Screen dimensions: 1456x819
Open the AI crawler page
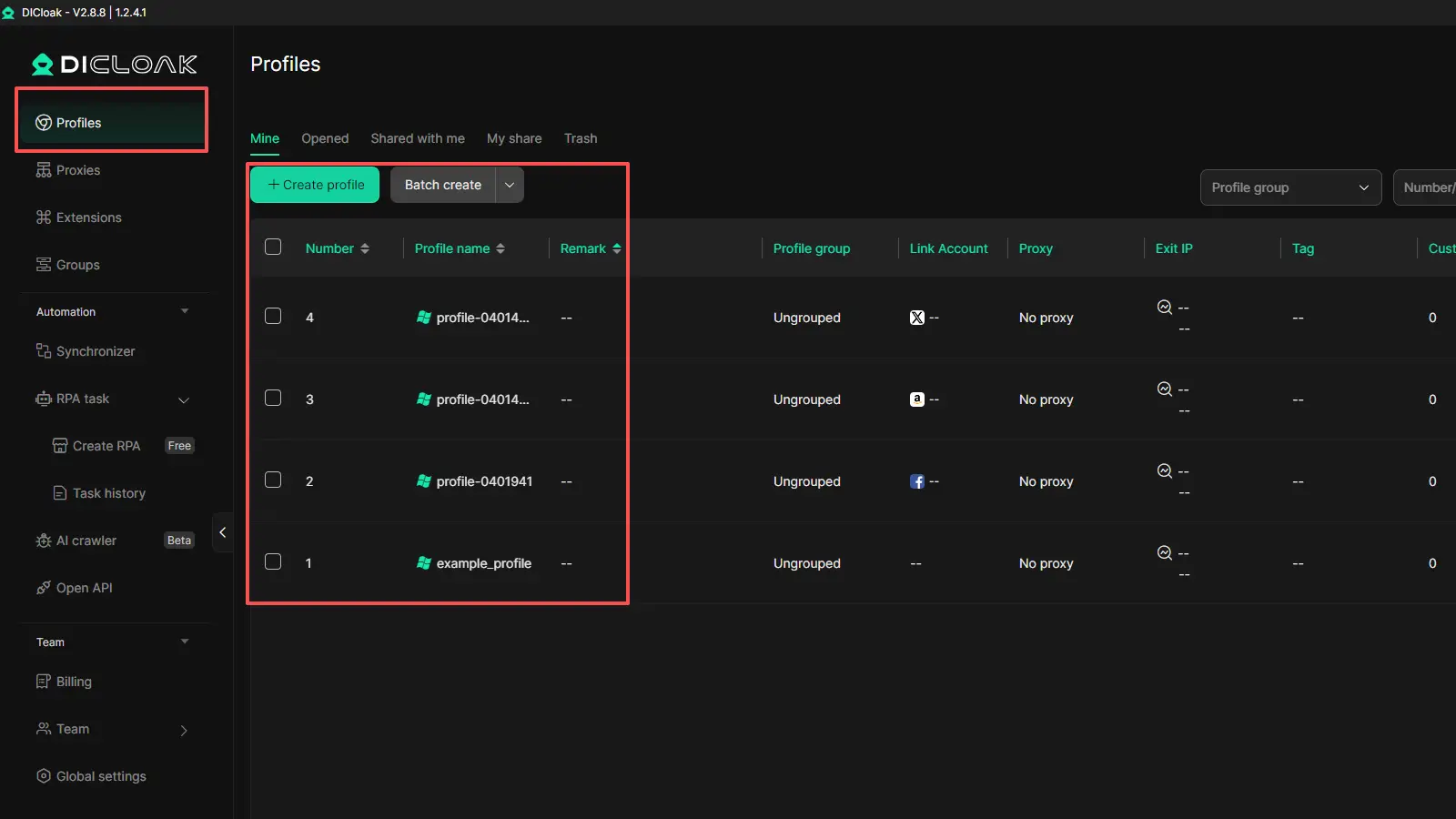pyautogui.click(x=86, y=541)
